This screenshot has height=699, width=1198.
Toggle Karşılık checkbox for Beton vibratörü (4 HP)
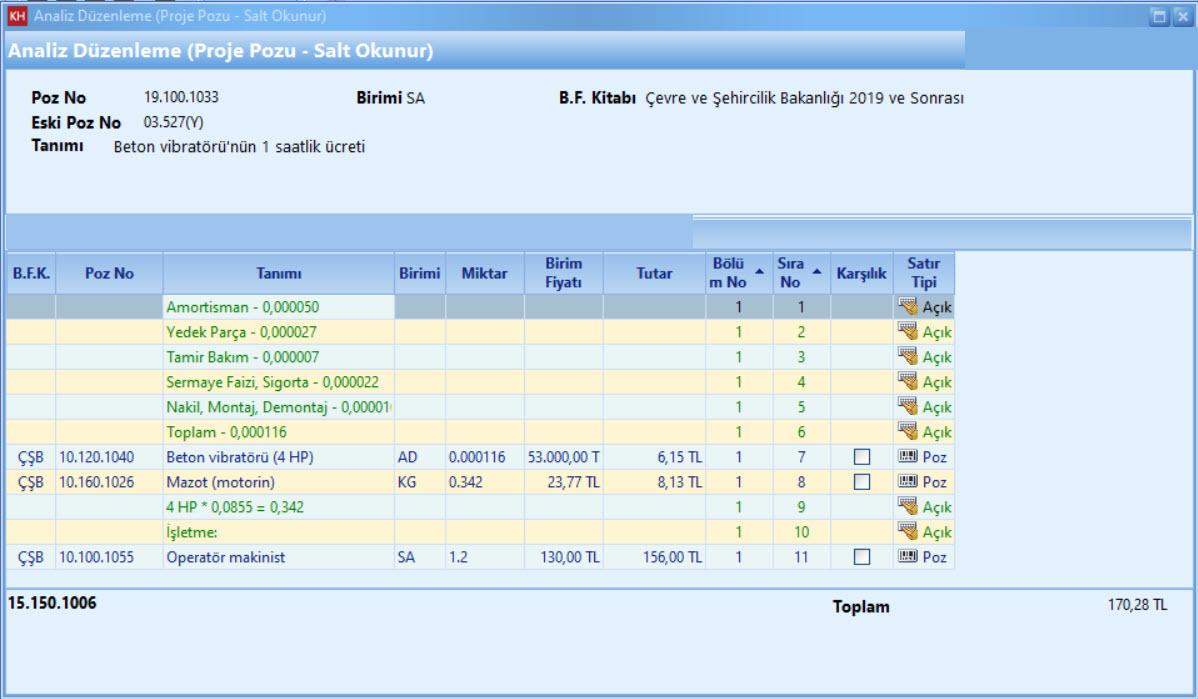(862, 457)
